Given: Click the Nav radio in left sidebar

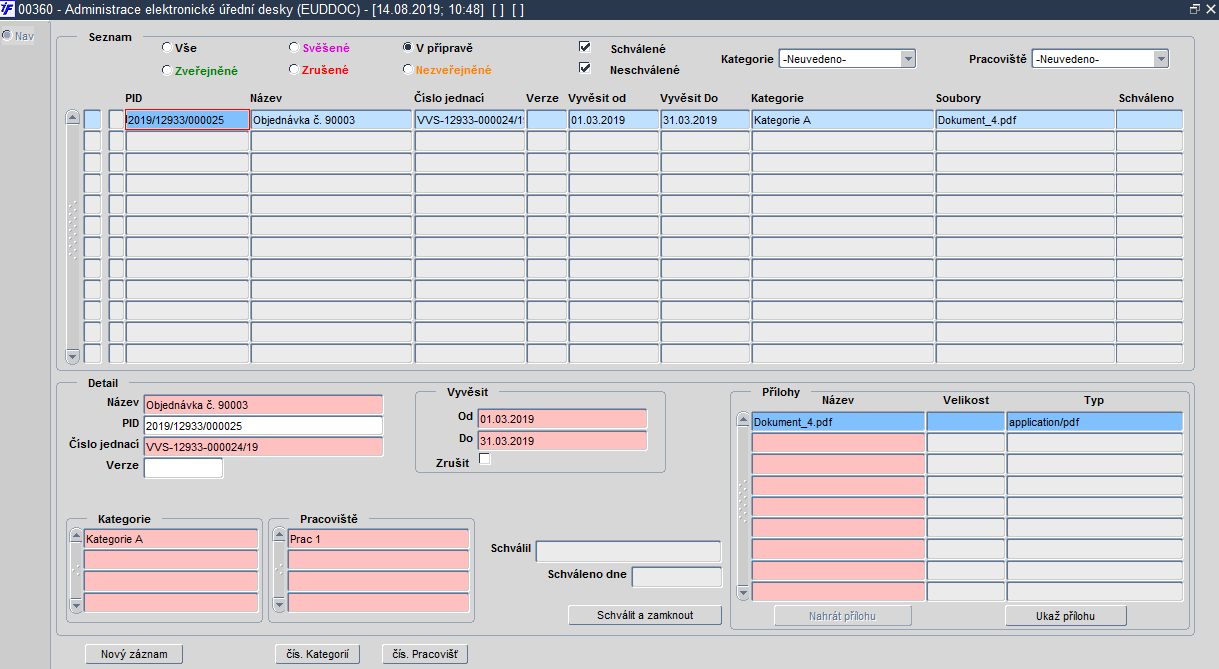Looking at the screenshot, I should coord(6,36).
